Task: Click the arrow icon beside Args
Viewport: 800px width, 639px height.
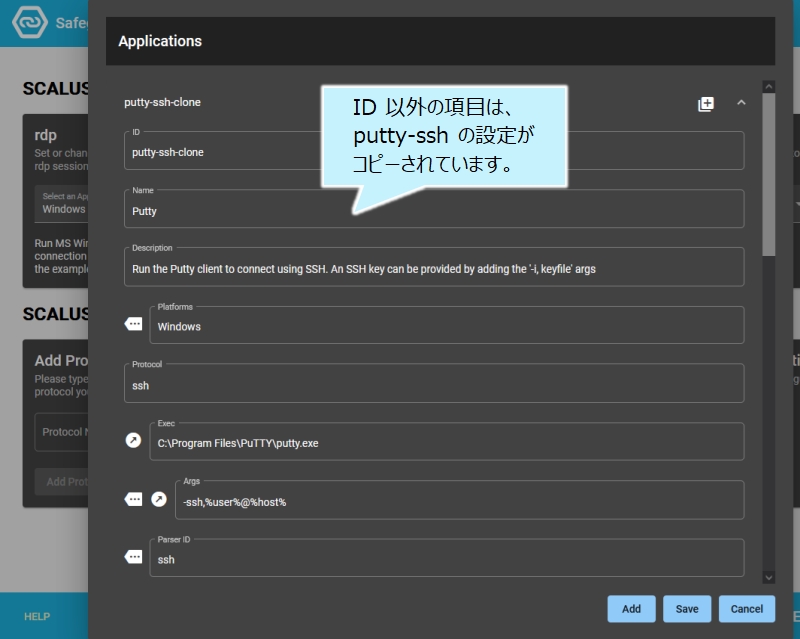Action: (x=159, y=499)
